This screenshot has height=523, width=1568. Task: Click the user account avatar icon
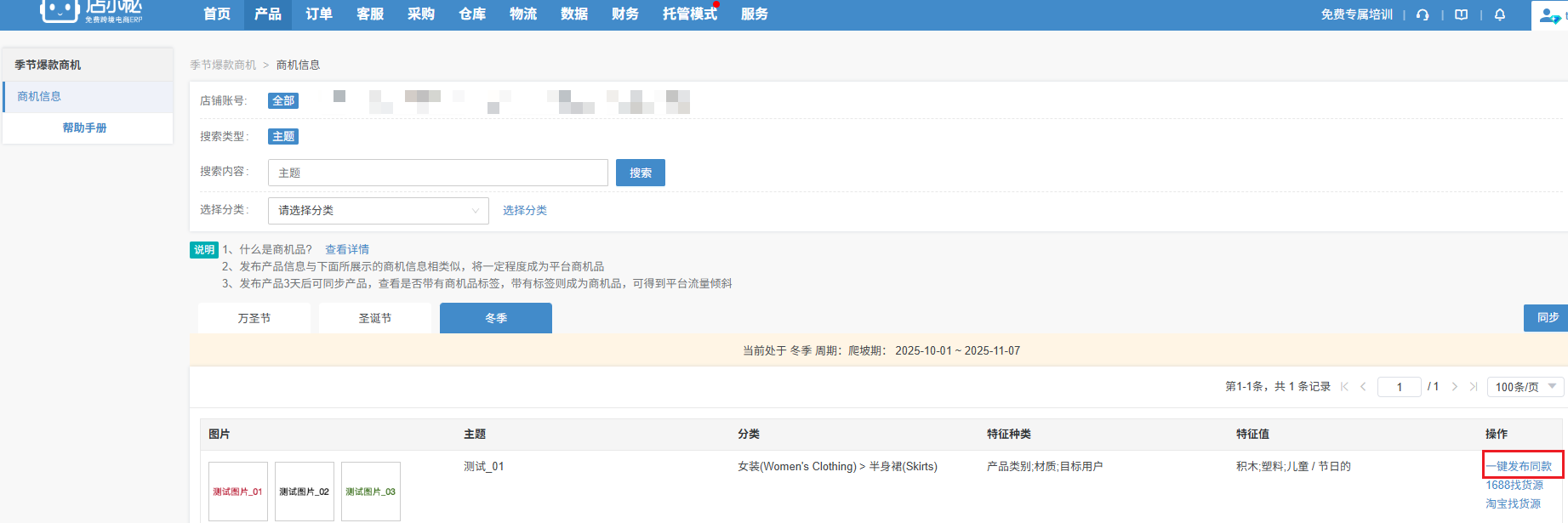pos(1549,15)
